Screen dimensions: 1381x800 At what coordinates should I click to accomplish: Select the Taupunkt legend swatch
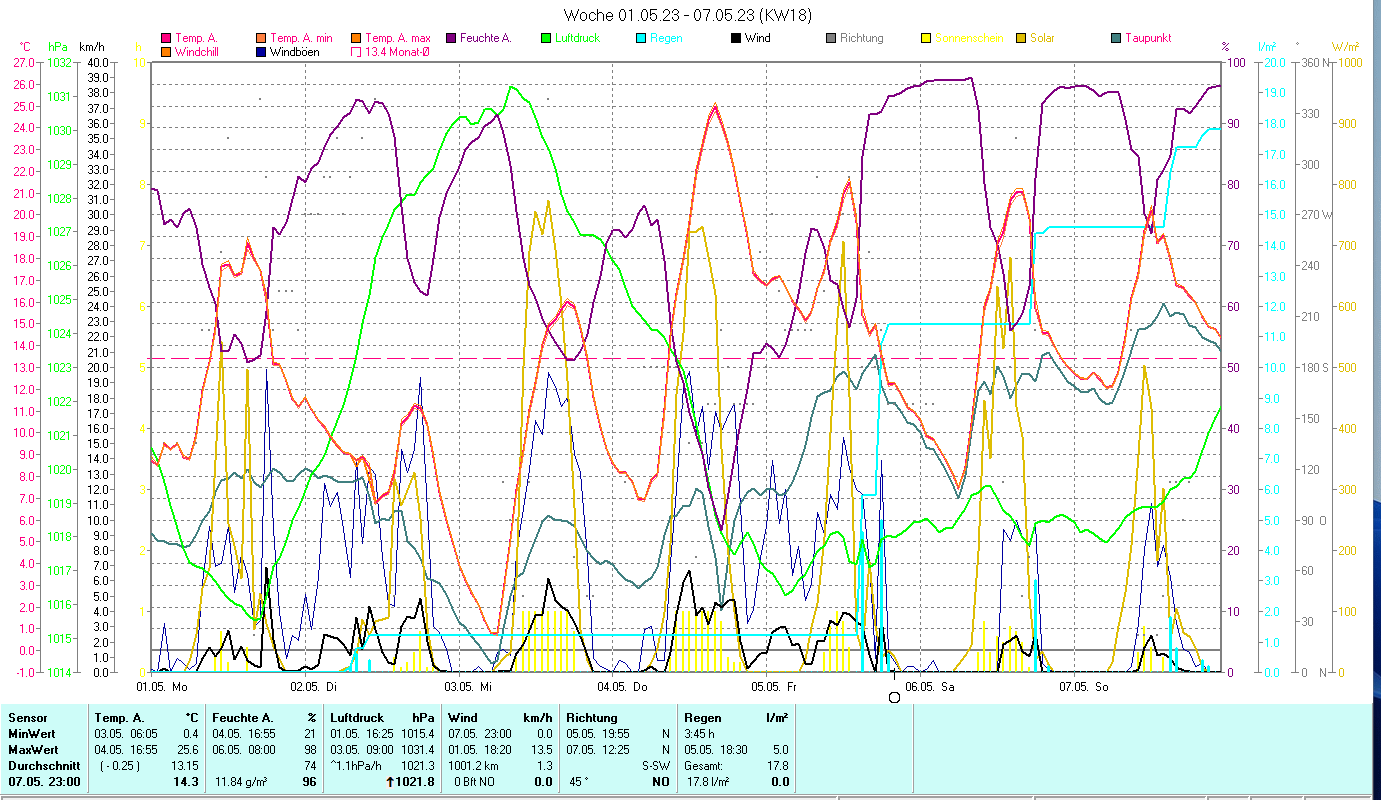point(1116,39)
